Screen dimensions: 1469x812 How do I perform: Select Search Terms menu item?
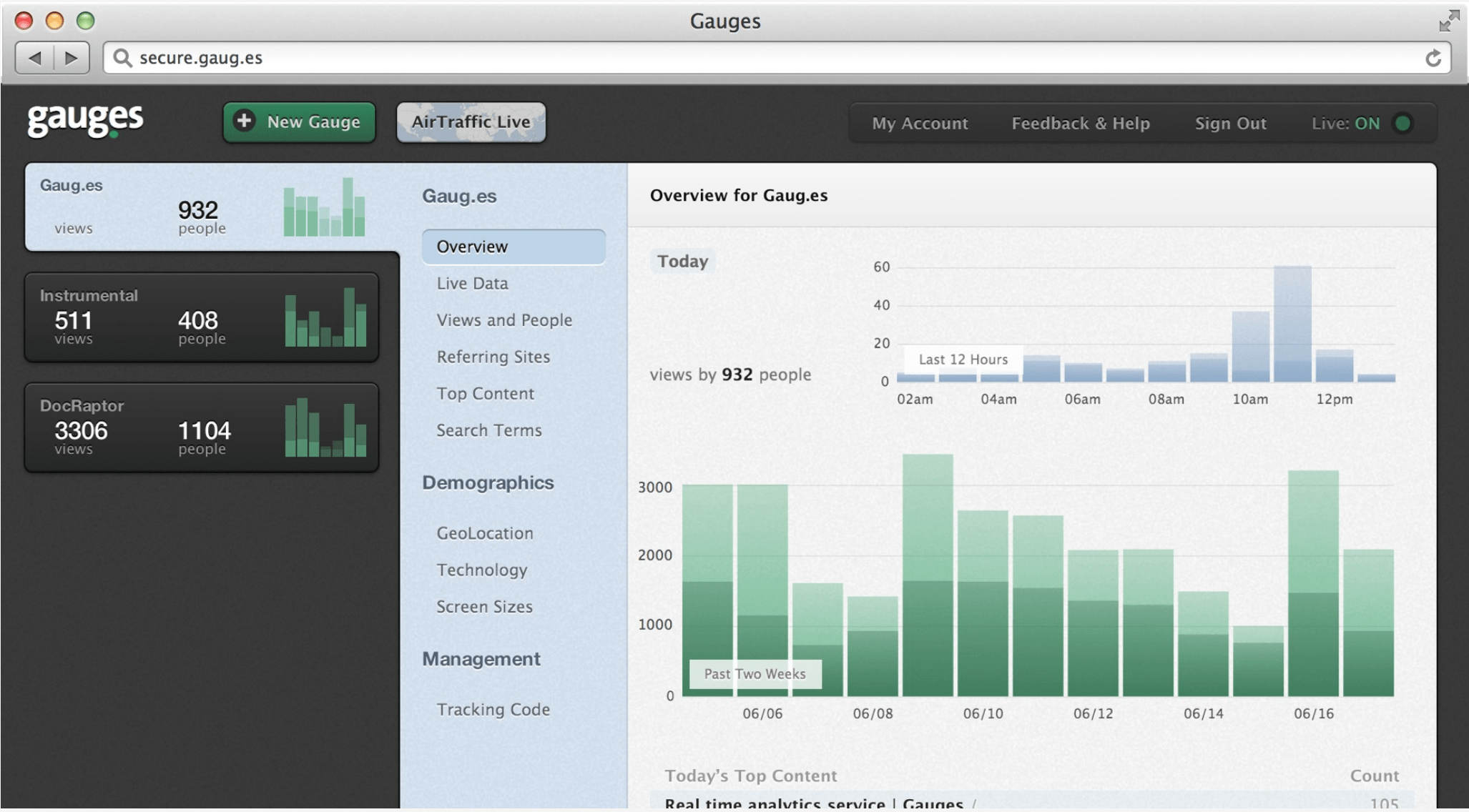click(x=489, y=430)
